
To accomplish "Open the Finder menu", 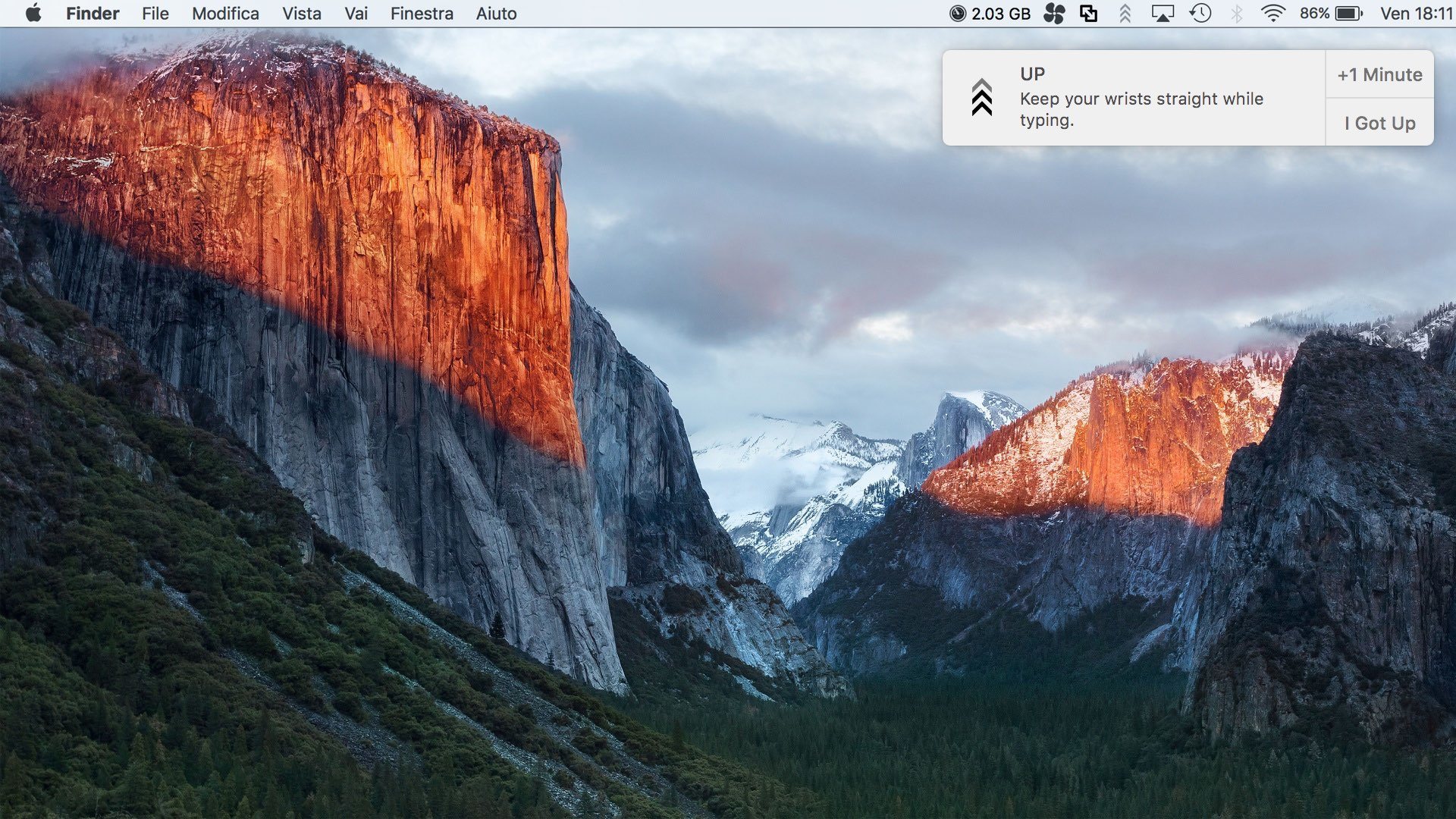I will coord(93,14).
